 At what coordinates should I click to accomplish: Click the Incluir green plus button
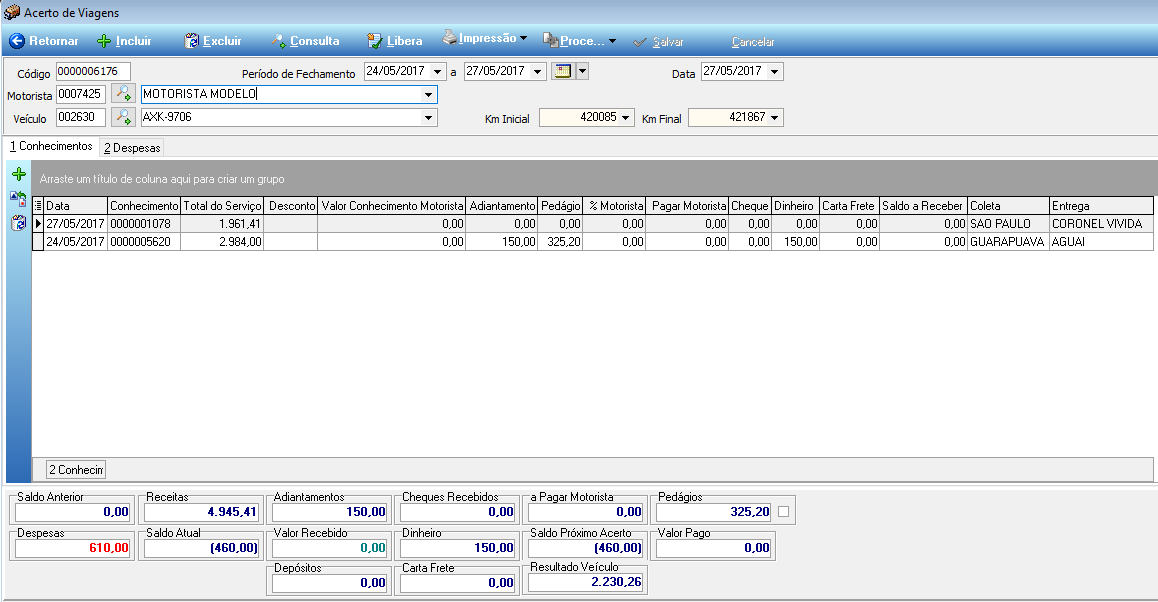point(124,41)
